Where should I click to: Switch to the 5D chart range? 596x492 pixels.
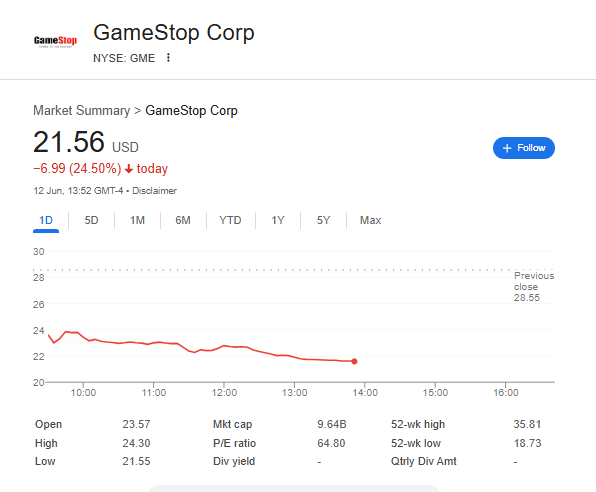pyautogui.click(x=91, y=220)
